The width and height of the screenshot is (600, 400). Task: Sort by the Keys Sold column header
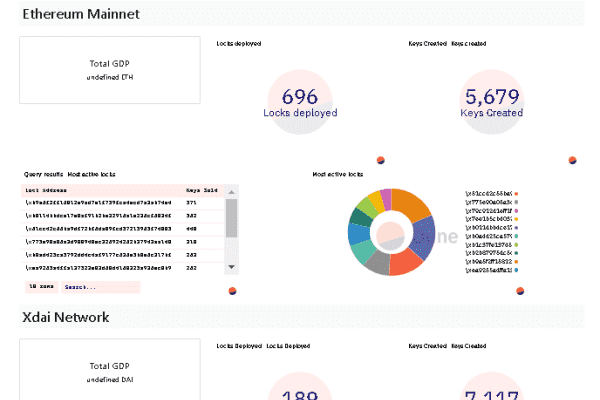click(202, 190)
